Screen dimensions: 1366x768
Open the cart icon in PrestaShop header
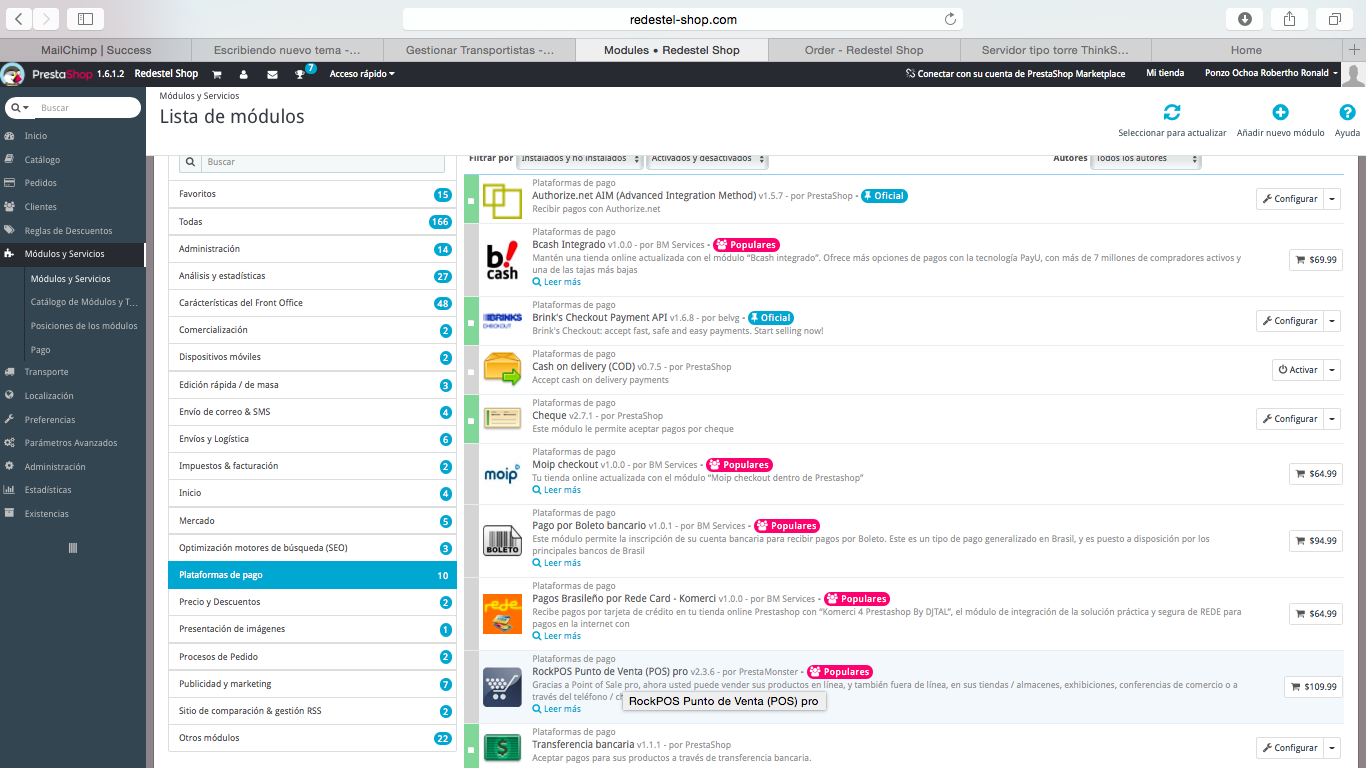(x=216, y=74)
